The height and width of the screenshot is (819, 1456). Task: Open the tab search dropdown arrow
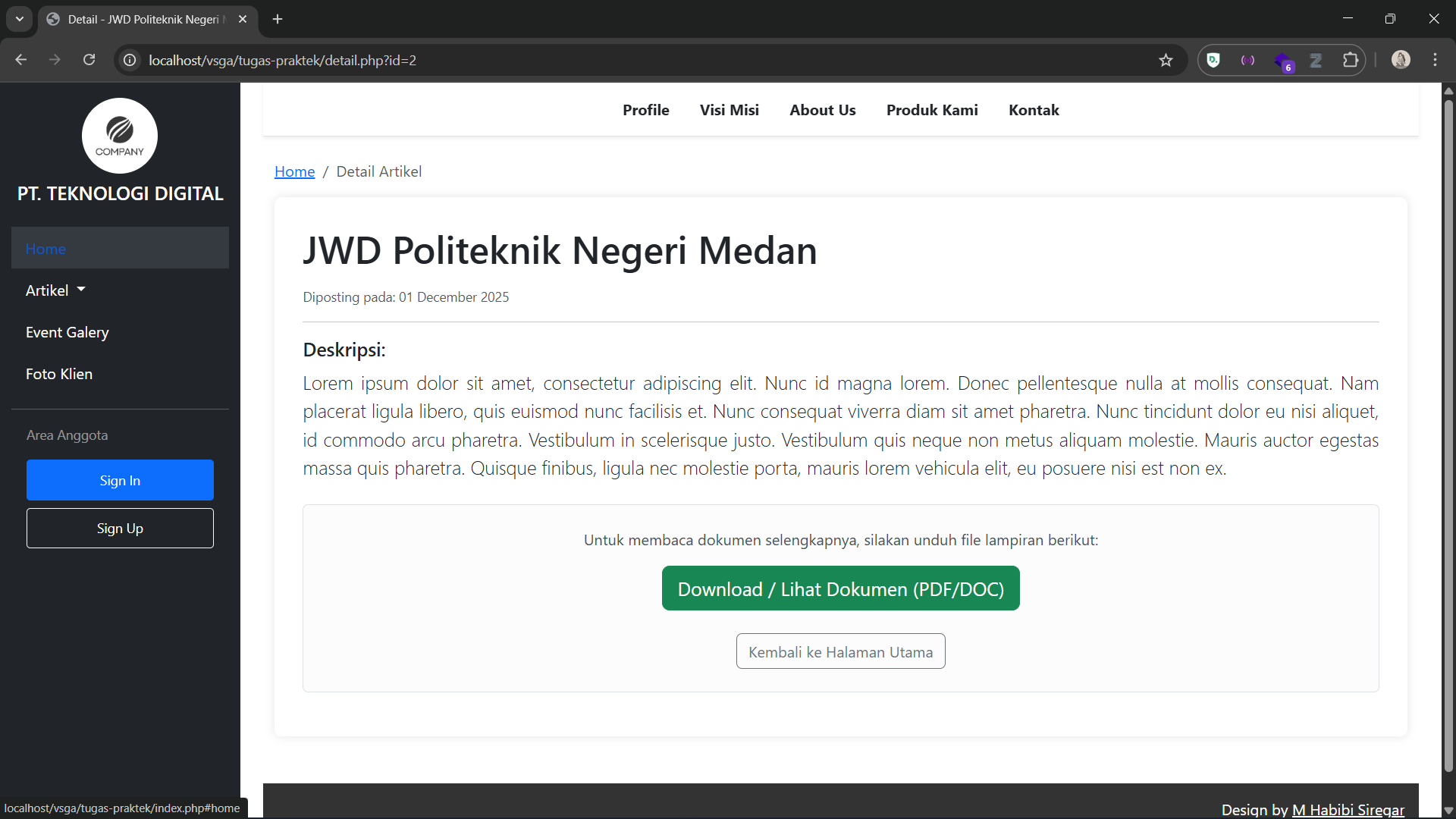pyautogui.click(x=20, y=19)
